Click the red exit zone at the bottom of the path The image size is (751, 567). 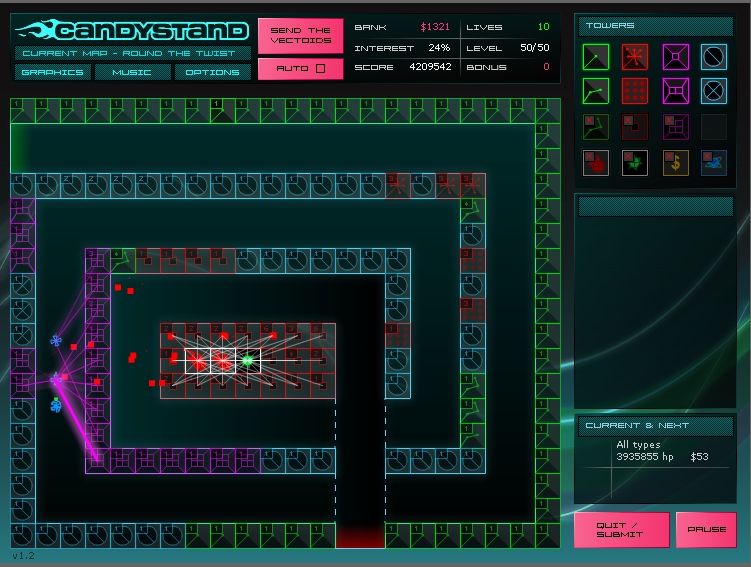click(x=360, y=535)
